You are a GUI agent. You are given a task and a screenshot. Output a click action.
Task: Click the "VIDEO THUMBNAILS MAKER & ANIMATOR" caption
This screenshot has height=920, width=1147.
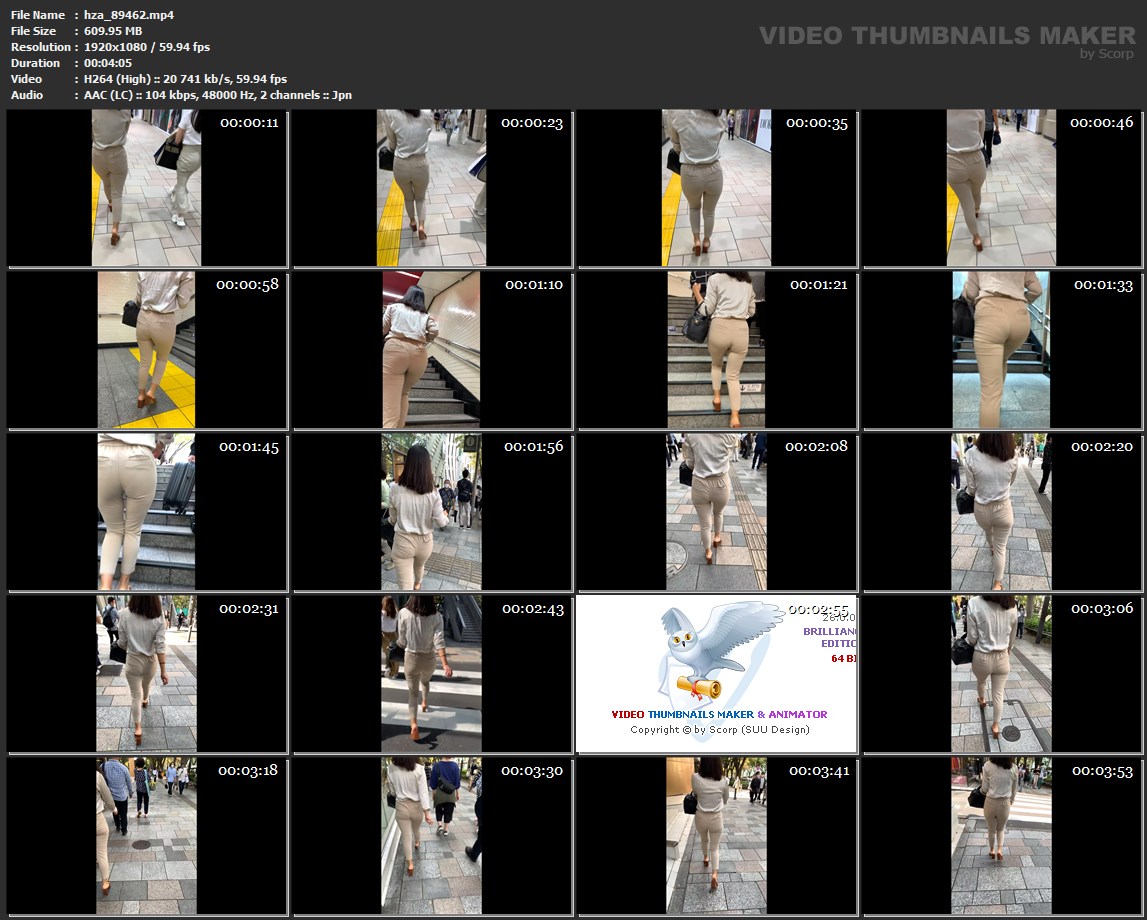(719, 714)
